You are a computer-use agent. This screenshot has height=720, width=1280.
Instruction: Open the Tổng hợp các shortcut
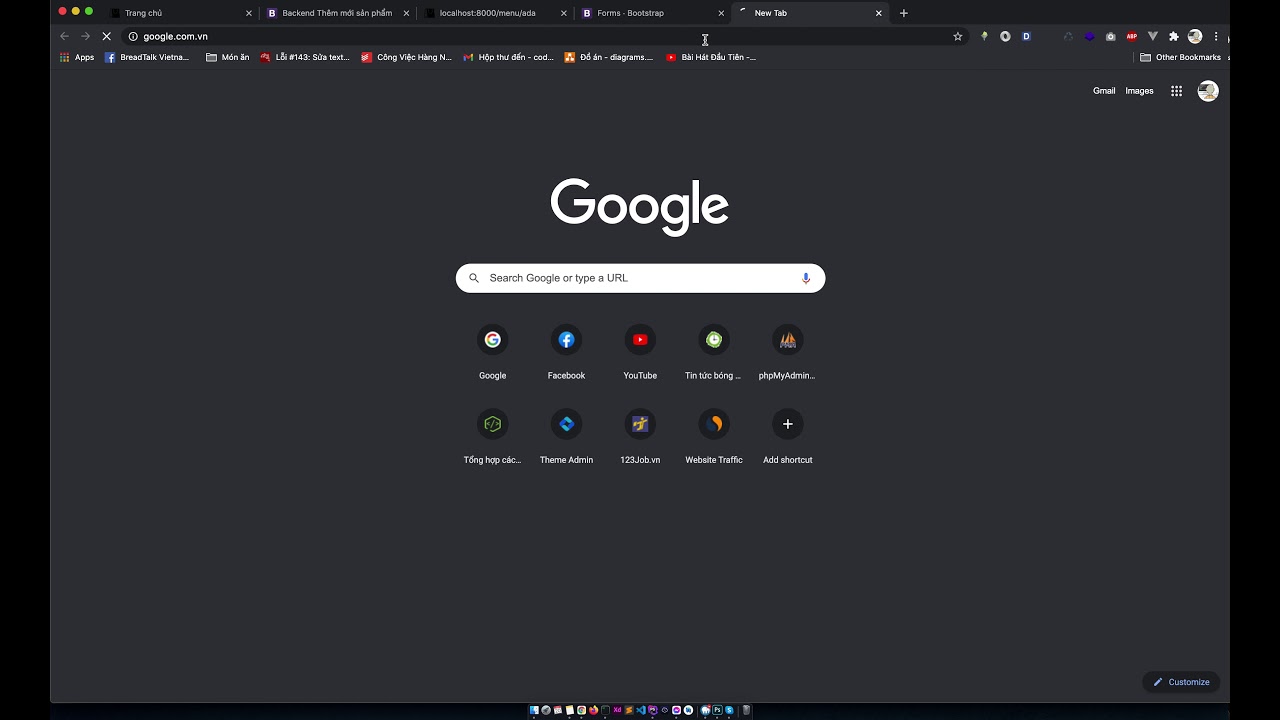click(492, 437)
